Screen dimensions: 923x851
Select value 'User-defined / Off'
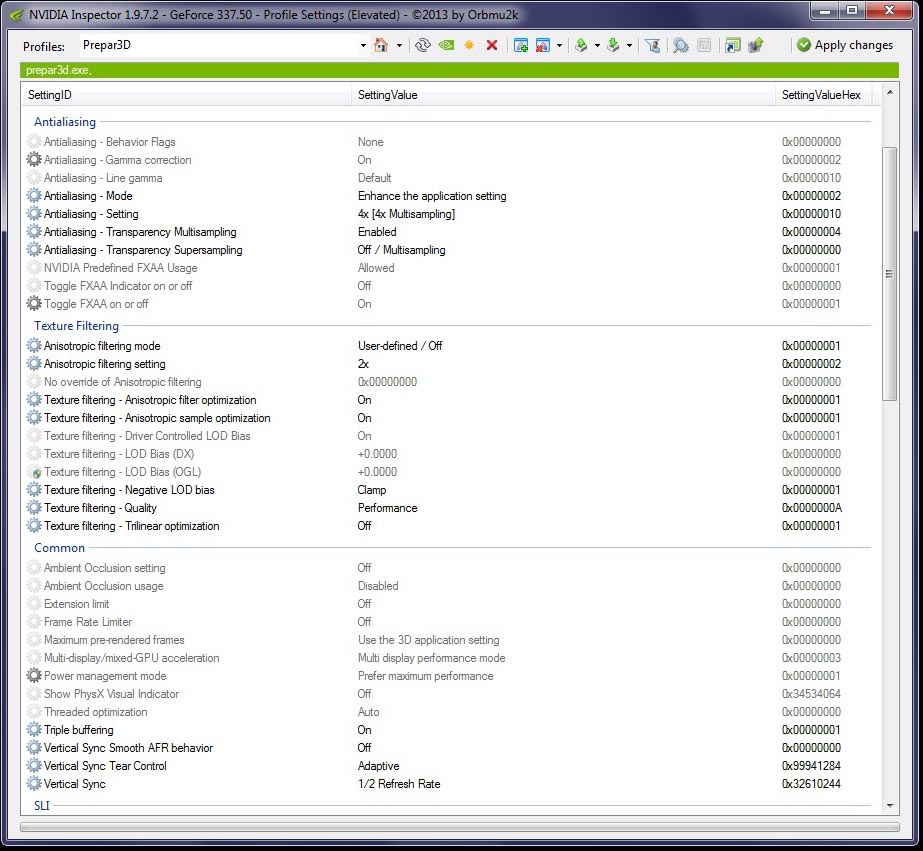coord(400,346)
